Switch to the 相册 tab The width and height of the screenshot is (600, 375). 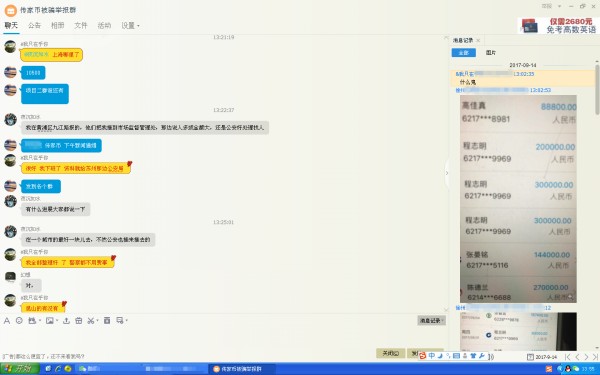click(58, 25)
